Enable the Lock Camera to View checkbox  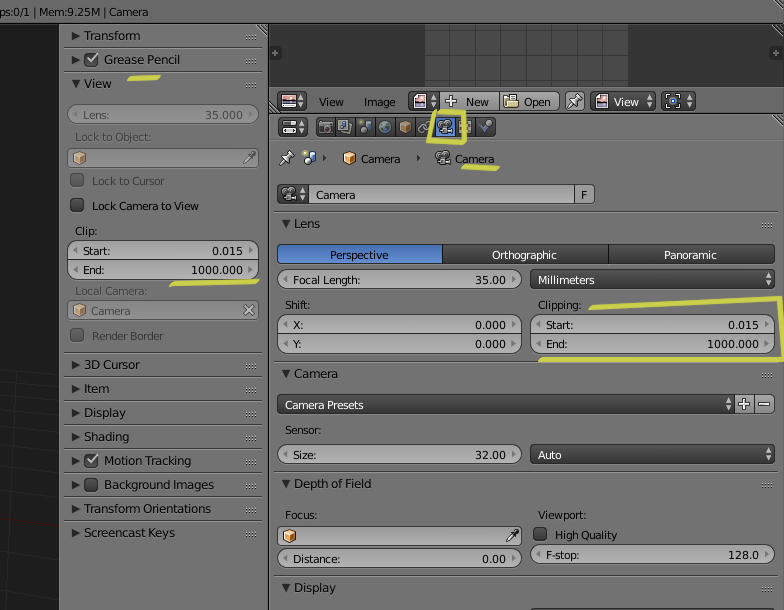coord(77,206)
